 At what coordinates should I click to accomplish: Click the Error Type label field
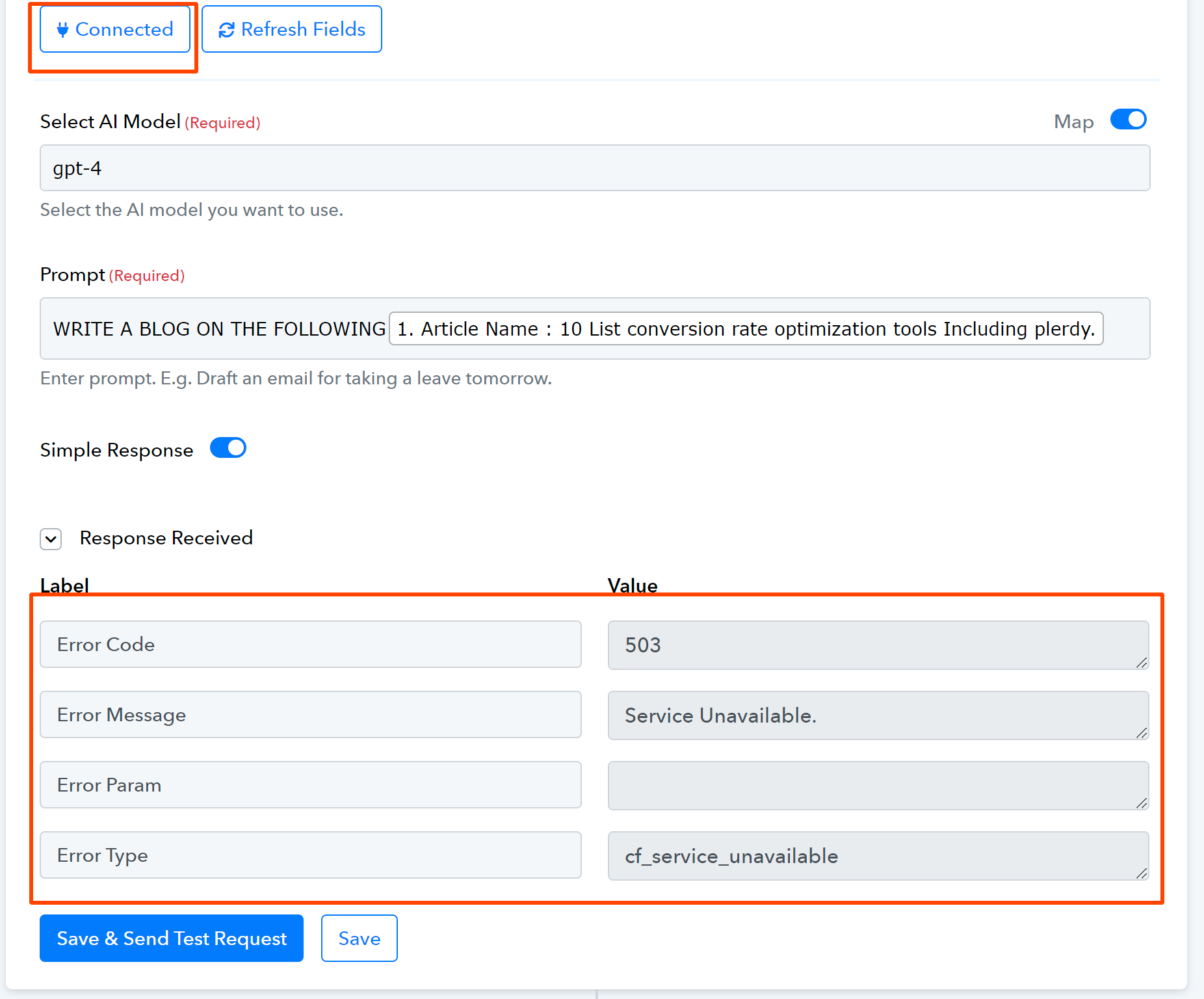311,855
